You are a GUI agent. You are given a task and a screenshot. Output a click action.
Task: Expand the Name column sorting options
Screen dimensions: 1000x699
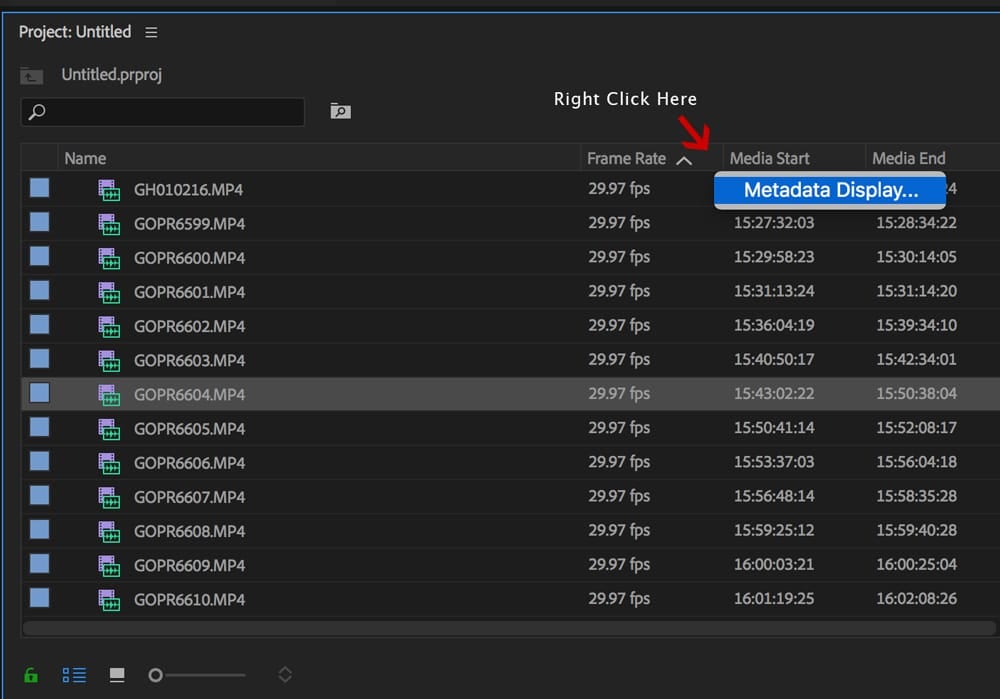coord(85,157)
